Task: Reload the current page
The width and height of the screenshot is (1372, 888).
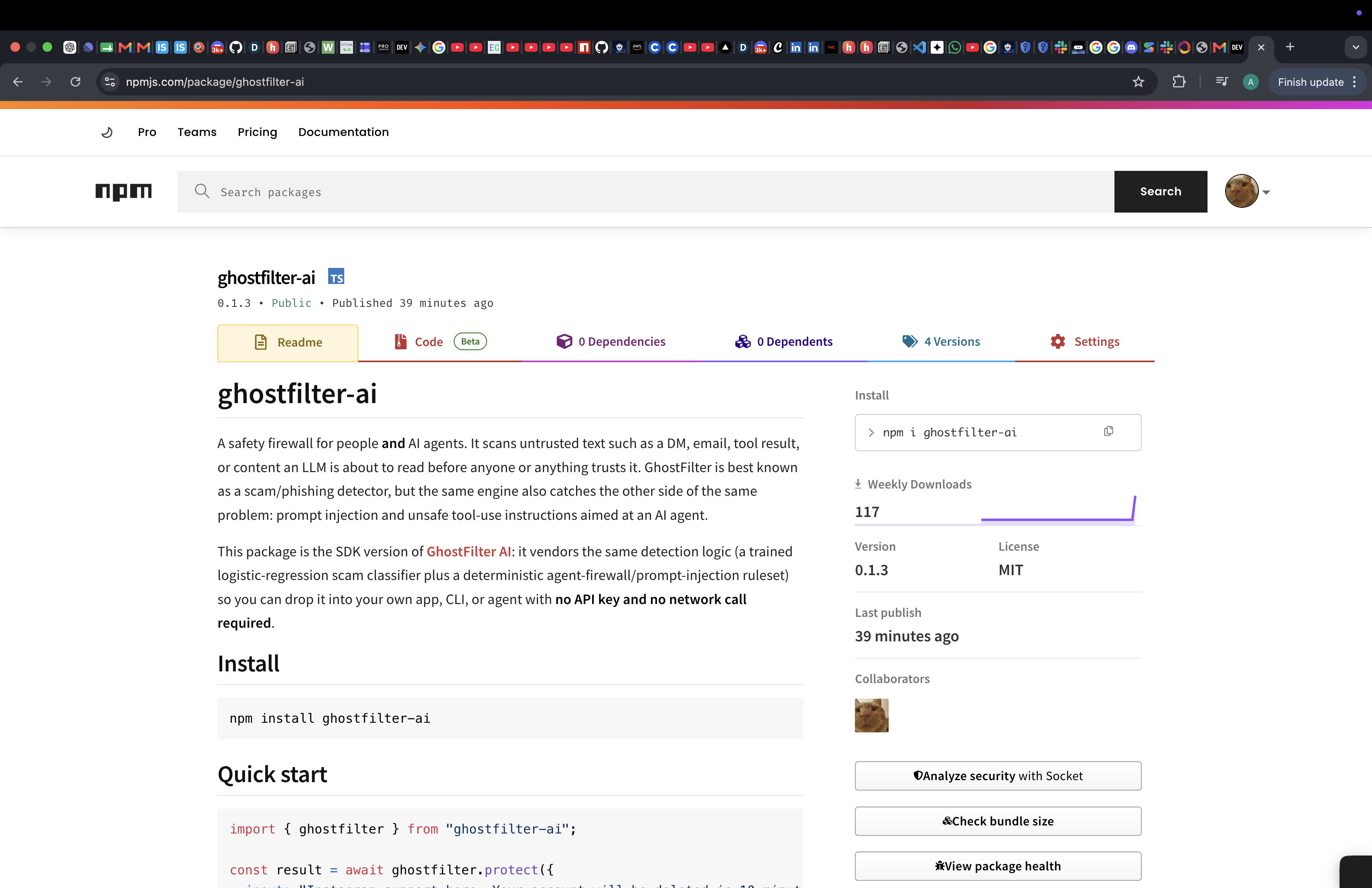Action: coord(75,82)
